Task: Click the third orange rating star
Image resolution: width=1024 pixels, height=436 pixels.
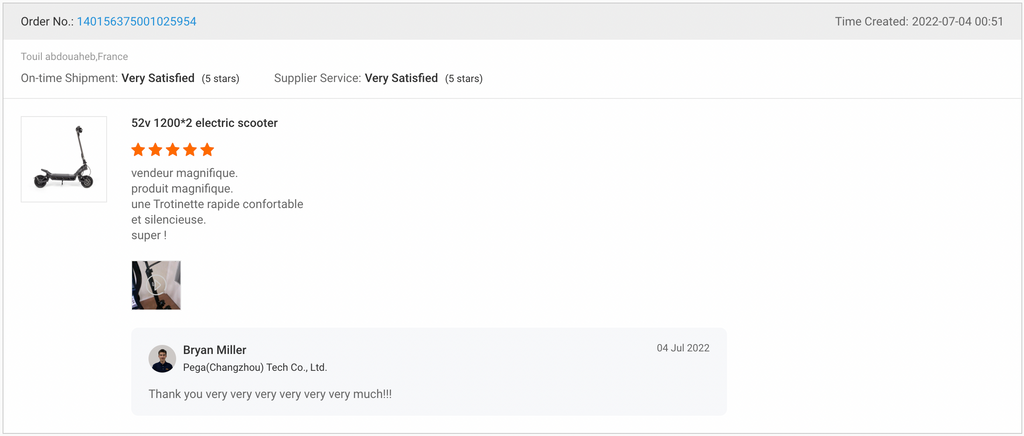Action: pyautogui.click(x=172, y=150)
